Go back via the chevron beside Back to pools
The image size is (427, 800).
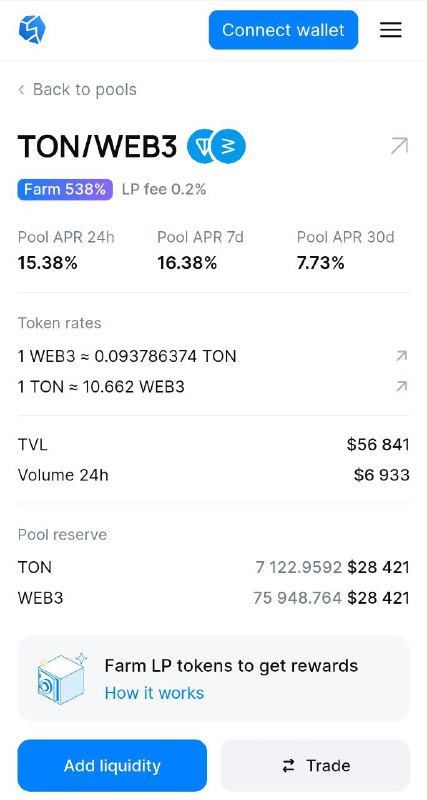tap(21, 90)
